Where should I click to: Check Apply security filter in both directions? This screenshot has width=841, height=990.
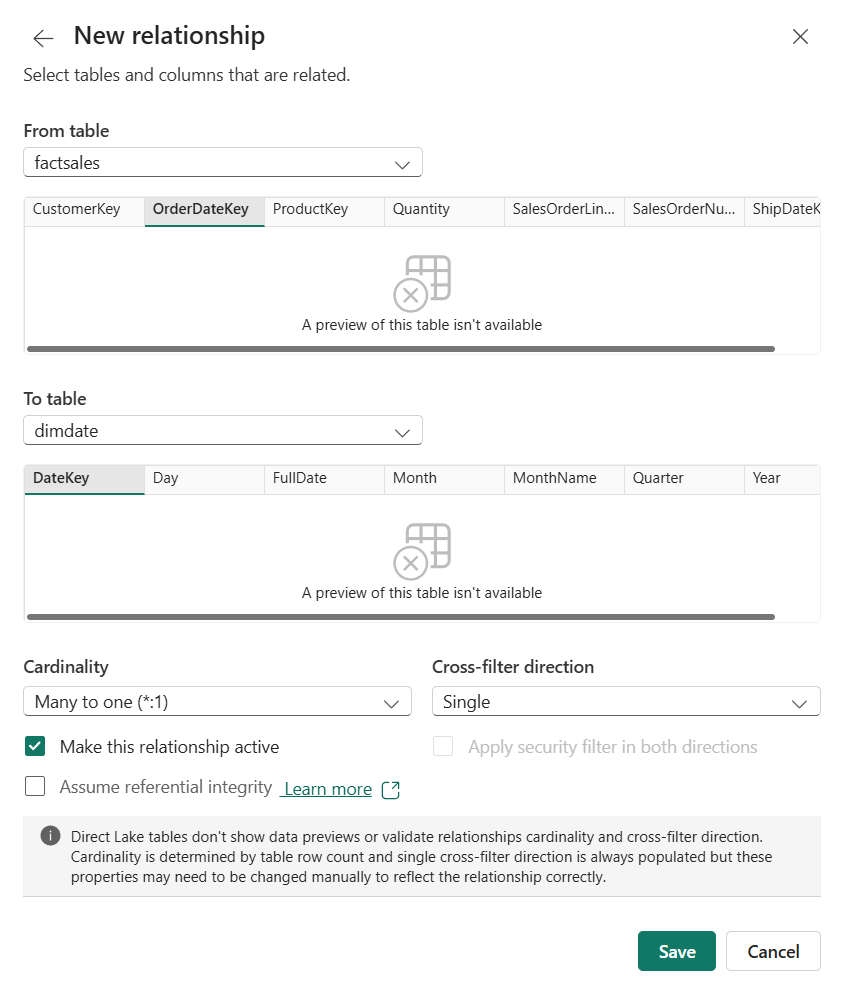443,746
